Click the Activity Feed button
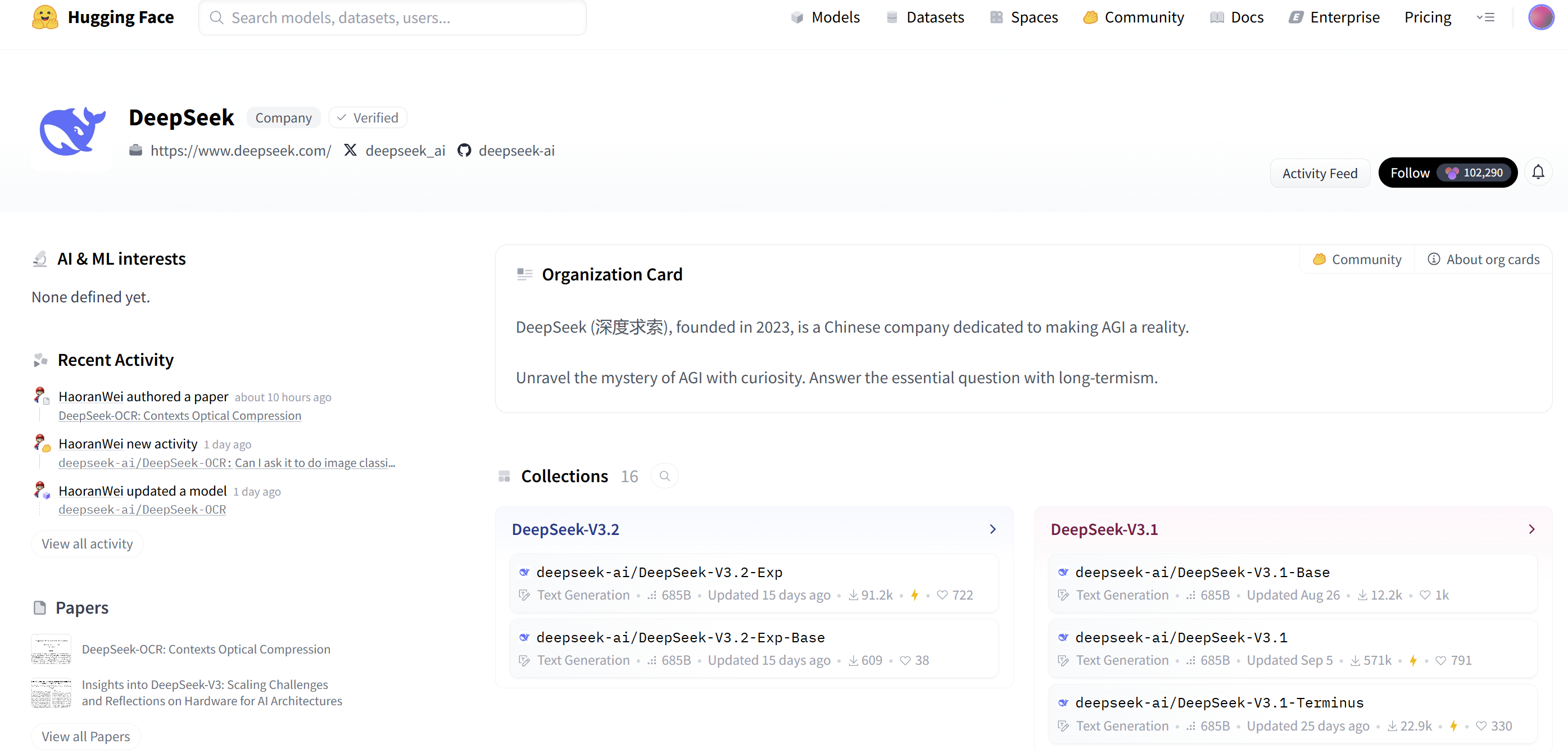Image resolution: width=1568 pixels, height=753 pixels. (1320, 174)
